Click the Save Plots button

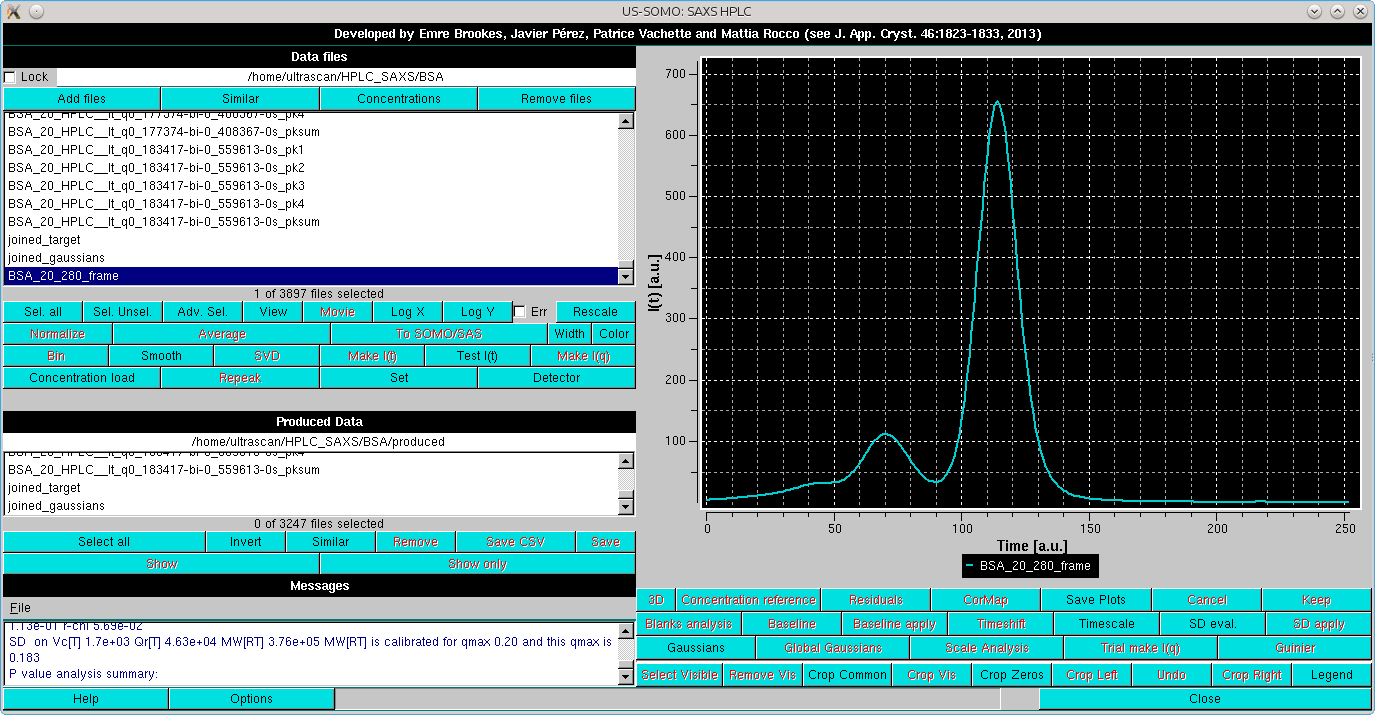click(1095, 600)
